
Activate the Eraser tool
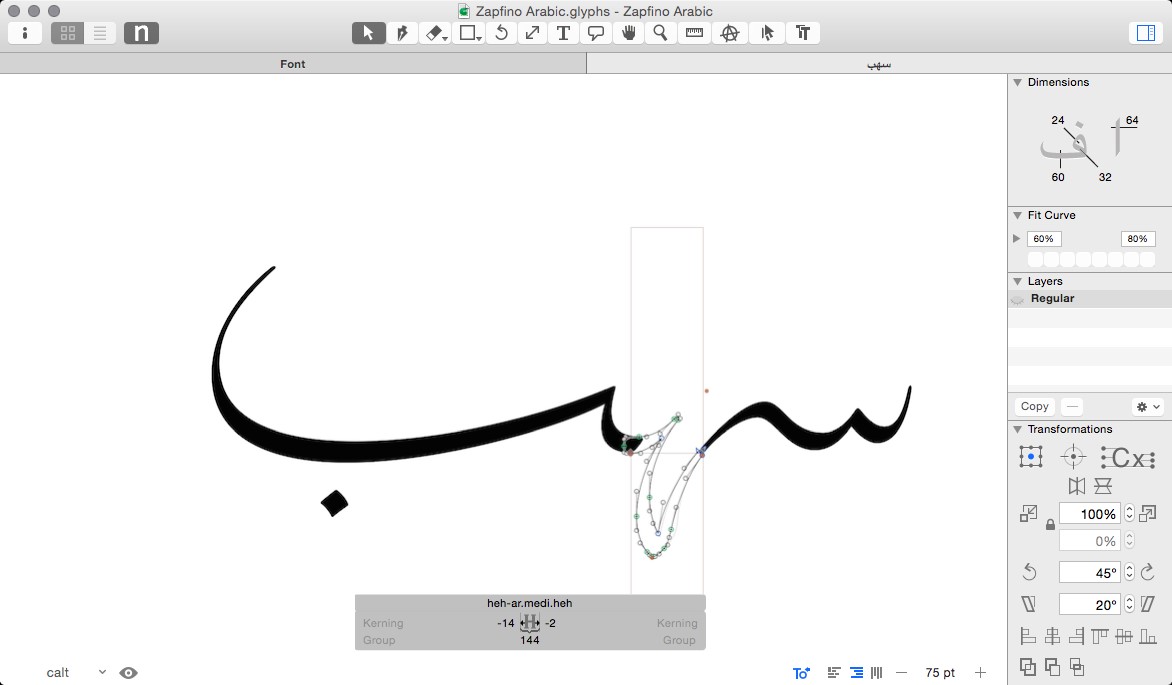pos(434,32)
